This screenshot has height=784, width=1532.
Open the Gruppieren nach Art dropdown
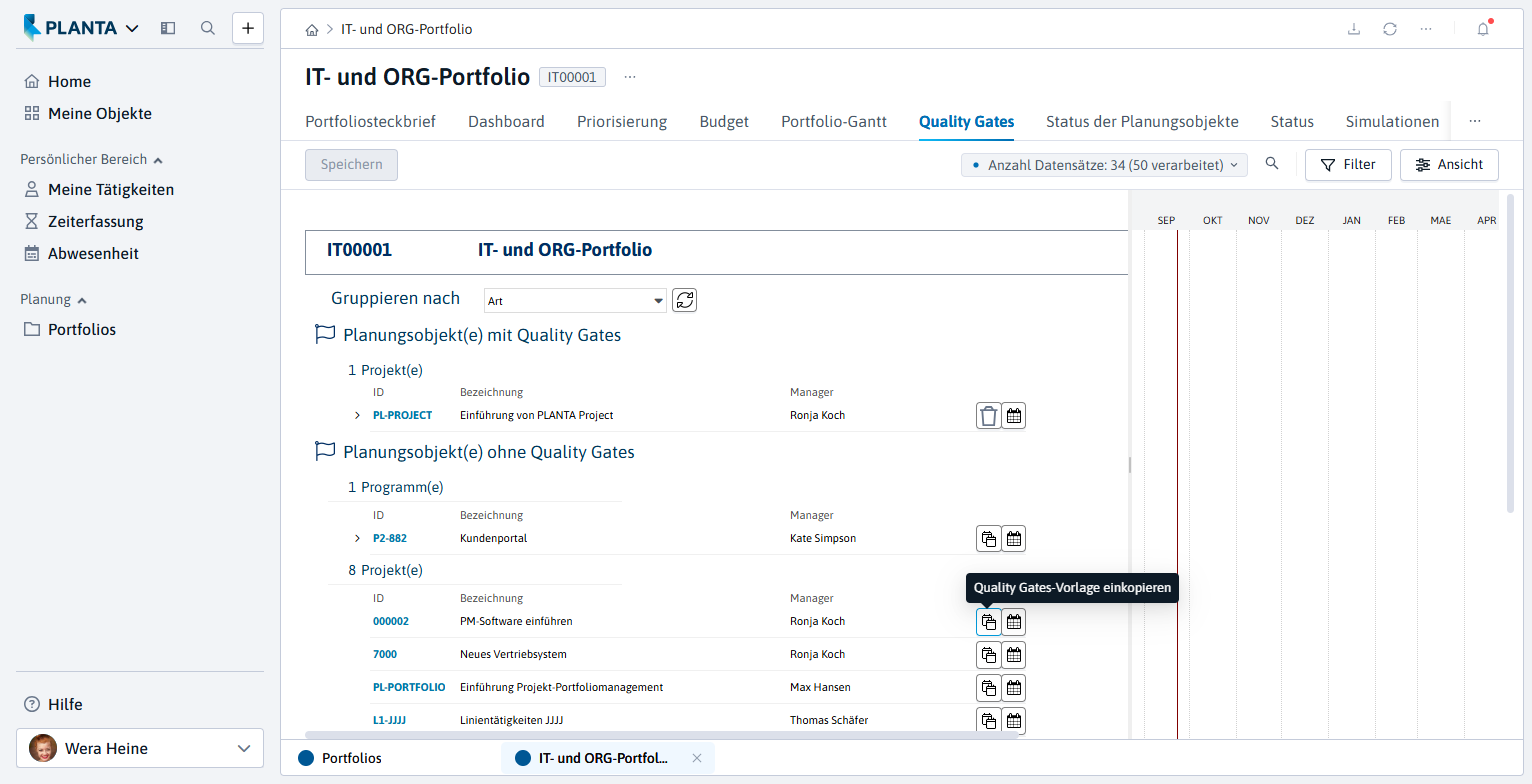coord(575,301)
